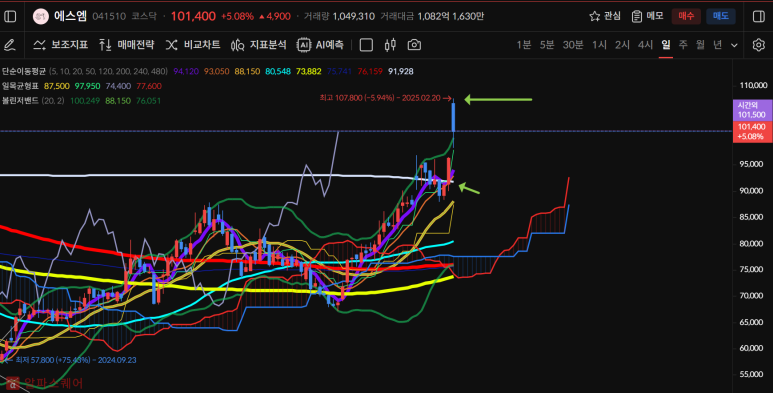Open chart settings gear icon

pyautogui.click(x=759, y=45)
